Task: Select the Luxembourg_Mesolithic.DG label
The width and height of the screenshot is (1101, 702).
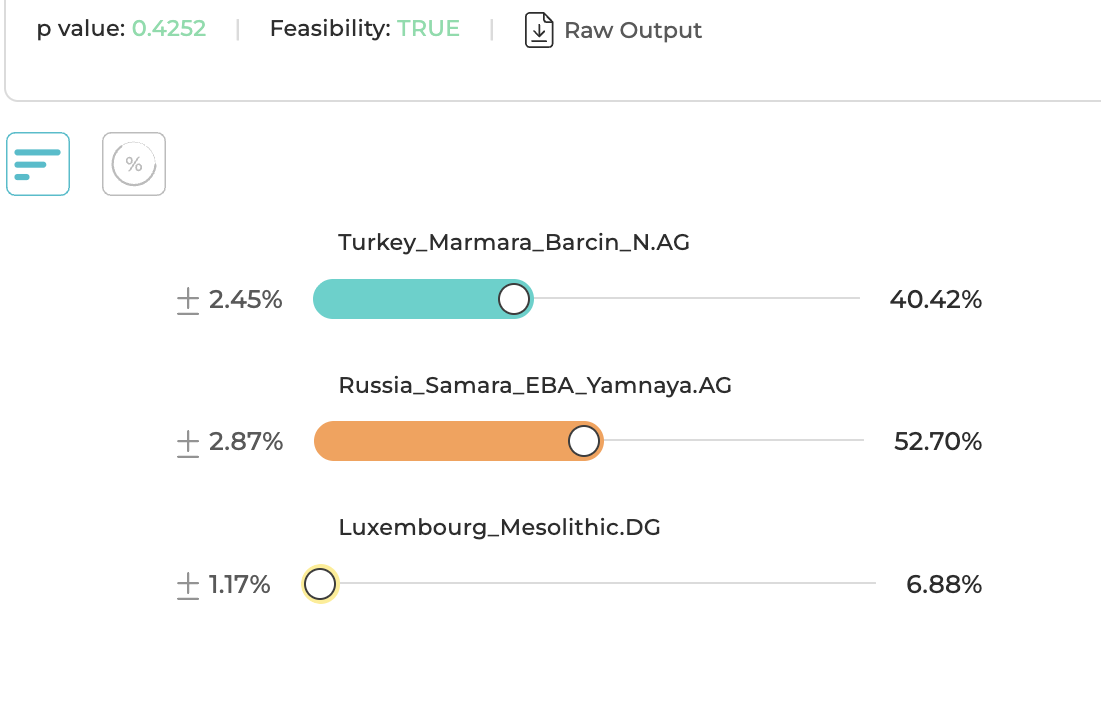Action: [499, 527]
